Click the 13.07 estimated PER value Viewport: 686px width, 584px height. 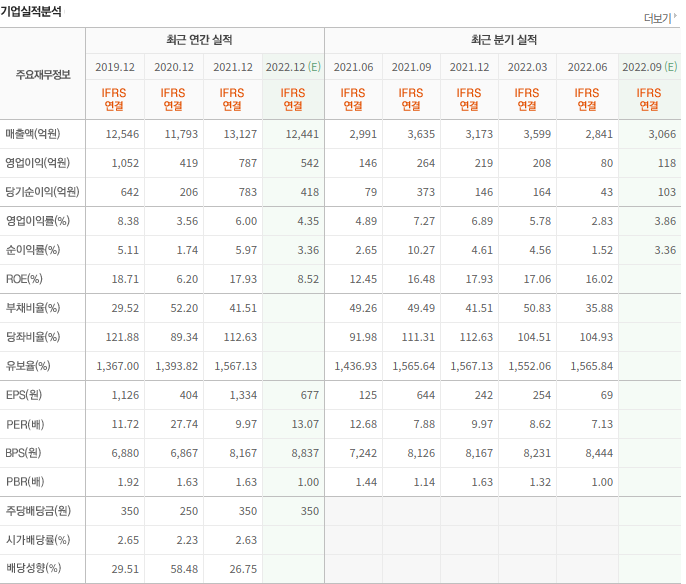point(305,424)
